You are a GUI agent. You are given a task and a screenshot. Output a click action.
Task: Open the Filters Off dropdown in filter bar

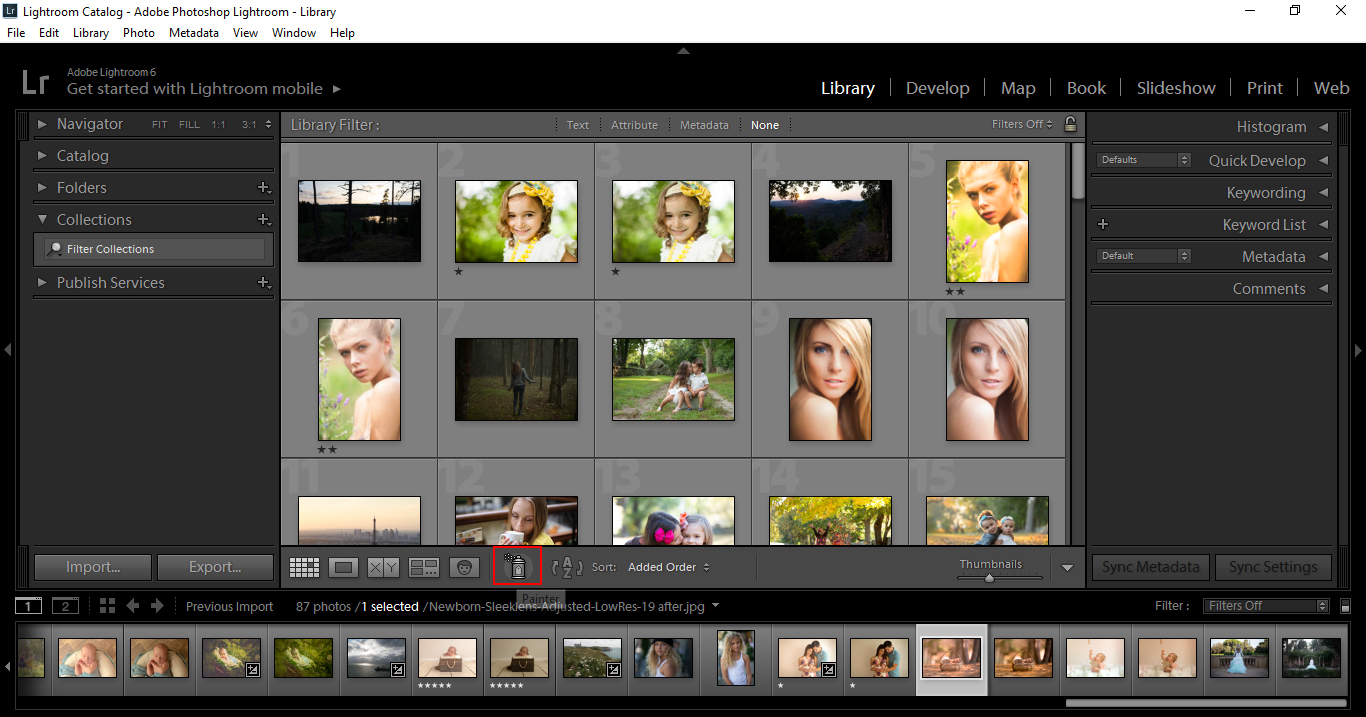coord(1023,125)
